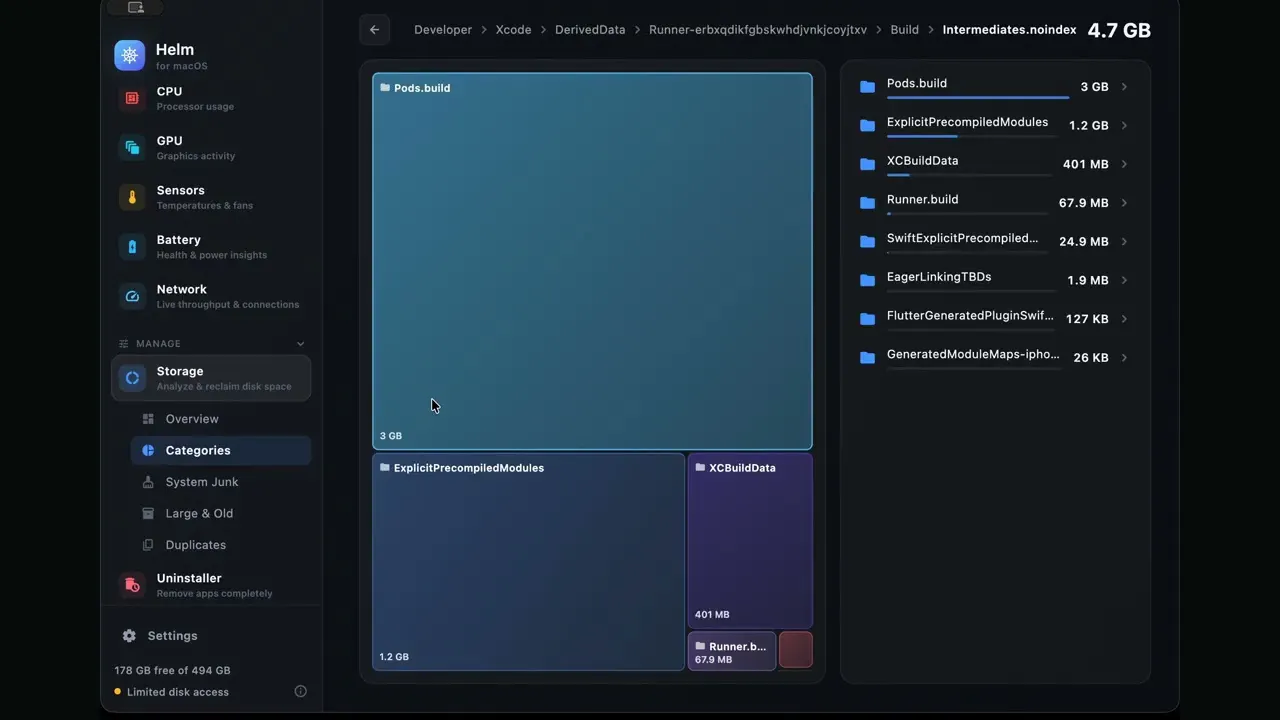Expand the 24.9 MB row chevron
The width and height of the screenshot is (1280, 720).
pyautogui.click(x=1124, y=241)
